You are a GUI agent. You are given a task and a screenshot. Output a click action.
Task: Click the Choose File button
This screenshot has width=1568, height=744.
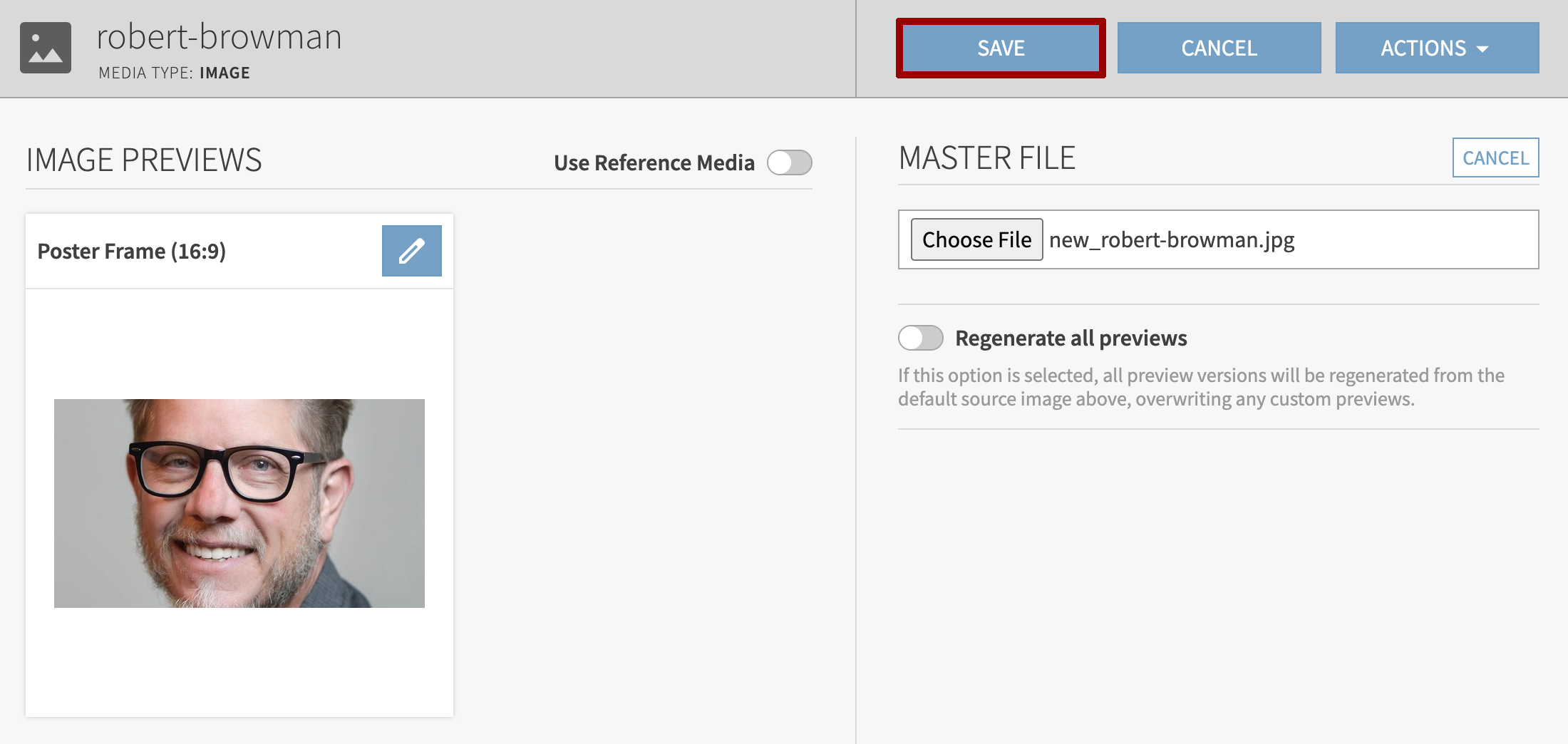click(976, 239)
